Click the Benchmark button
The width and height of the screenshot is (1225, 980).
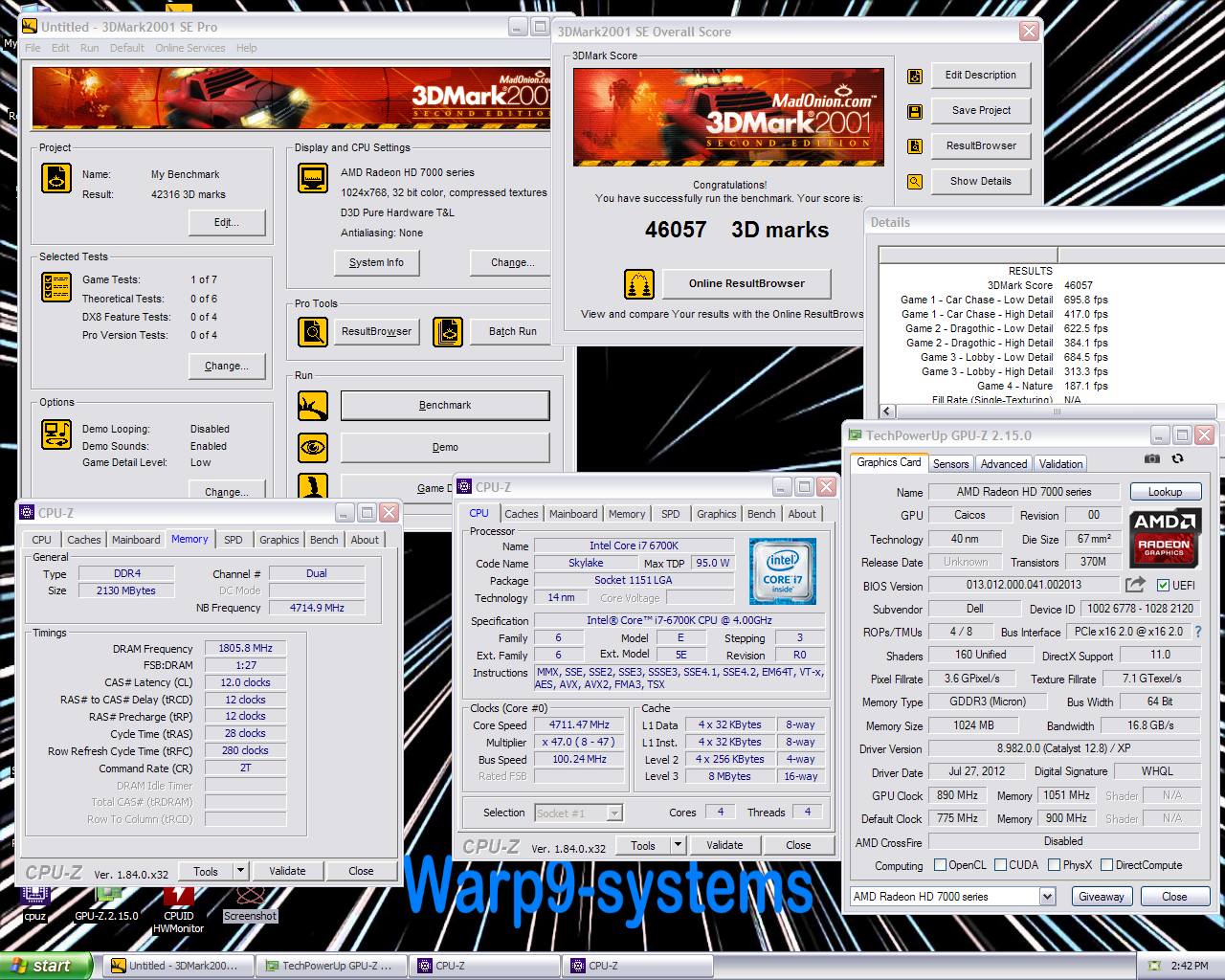(x=445, y=406)
